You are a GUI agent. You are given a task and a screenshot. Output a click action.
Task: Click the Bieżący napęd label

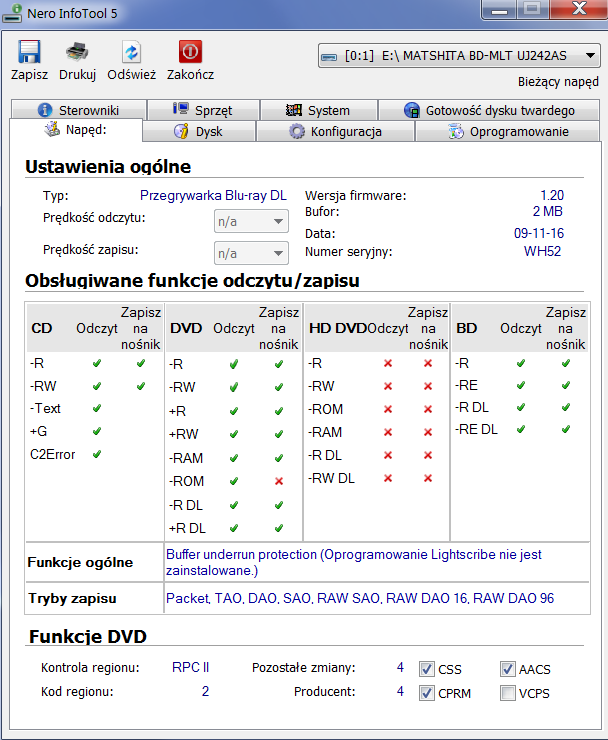(558, 82)
